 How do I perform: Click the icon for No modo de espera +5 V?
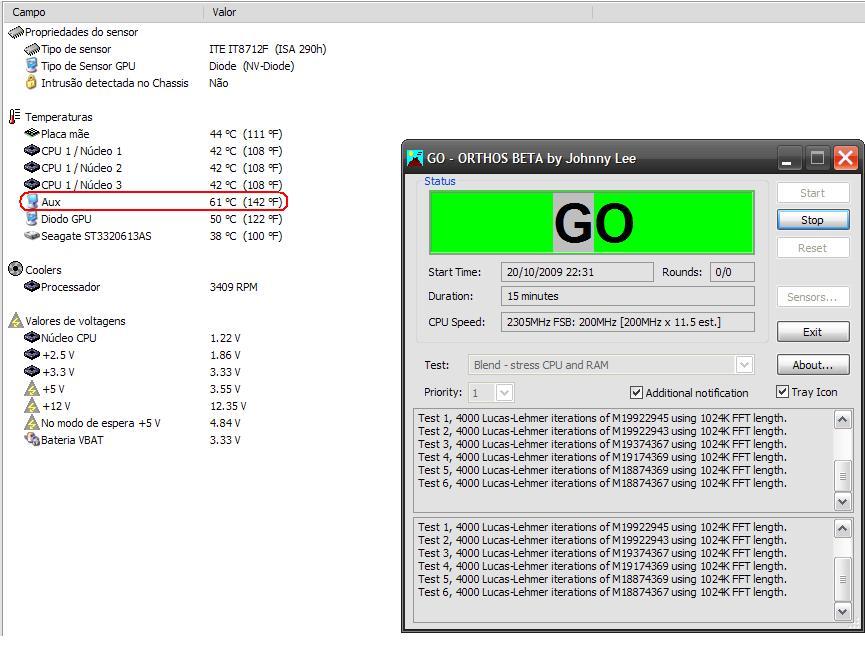click(32, 423)
